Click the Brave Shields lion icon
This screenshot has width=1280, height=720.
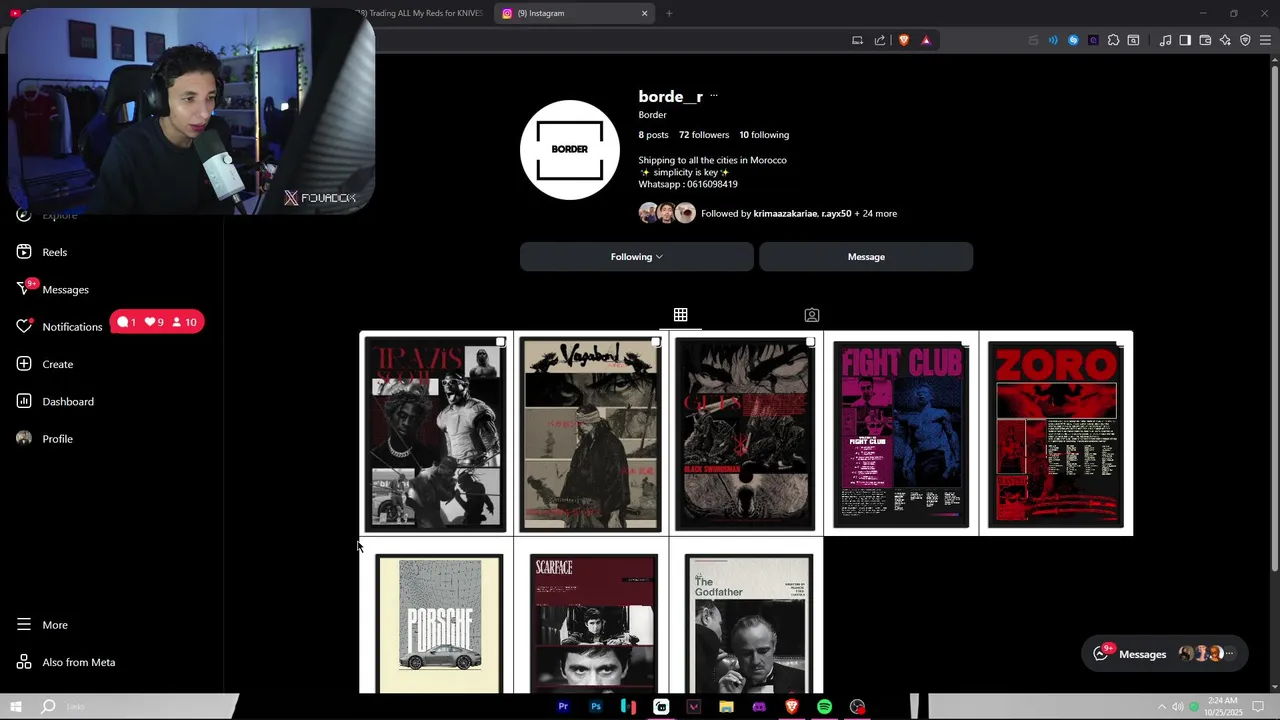point(904,40)
